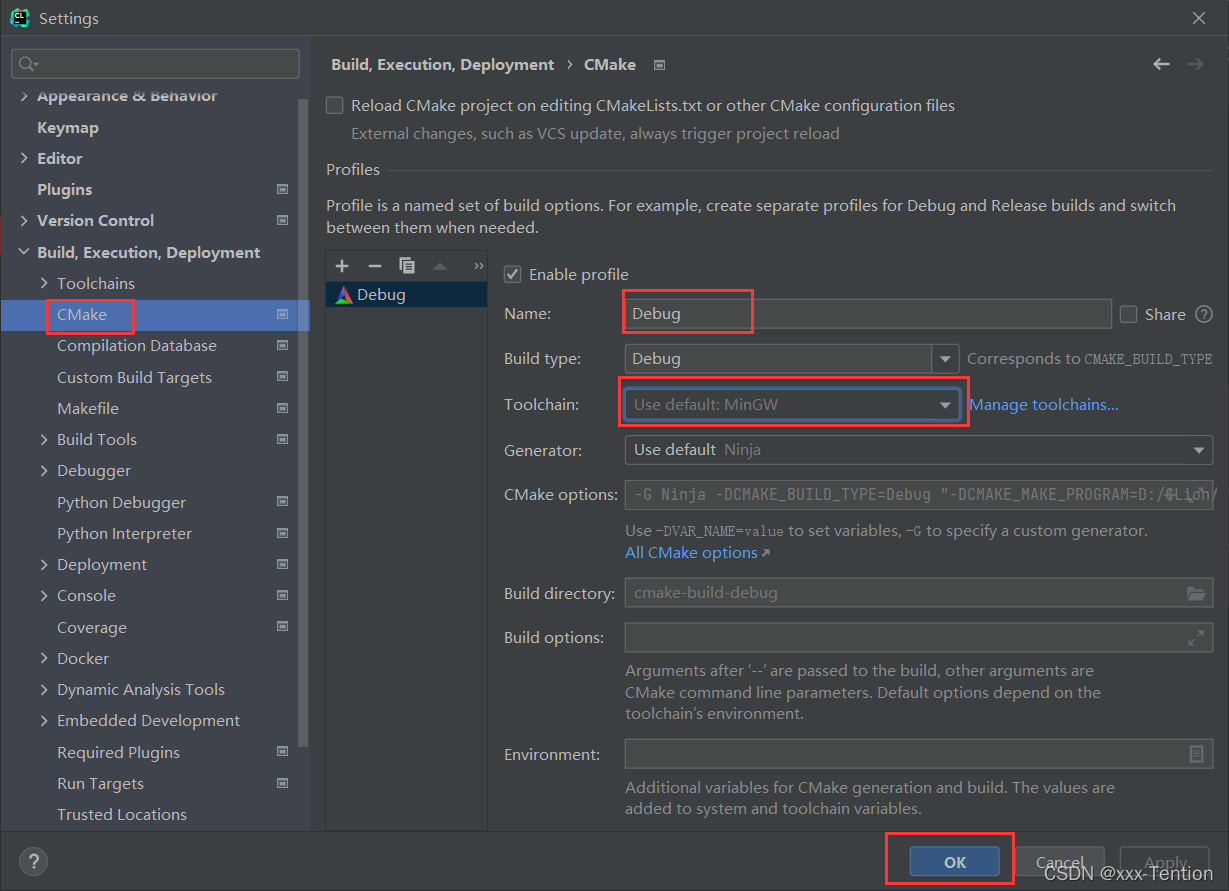Click the add profile plus icon
Viewport: 1229px width, 891px height.
click(342, 266)
